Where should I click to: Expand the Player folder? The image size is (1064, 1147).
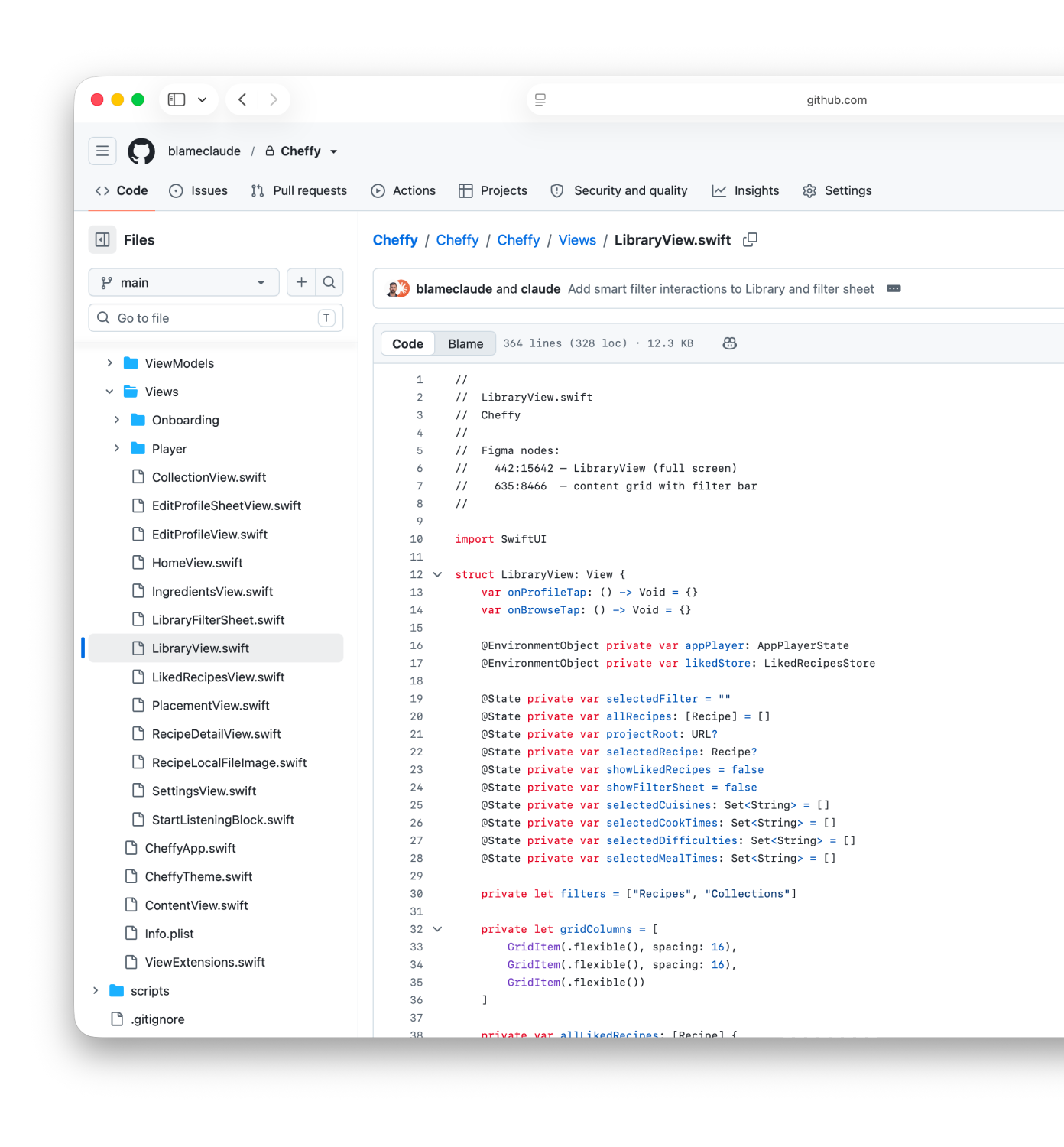click(116, 449)
